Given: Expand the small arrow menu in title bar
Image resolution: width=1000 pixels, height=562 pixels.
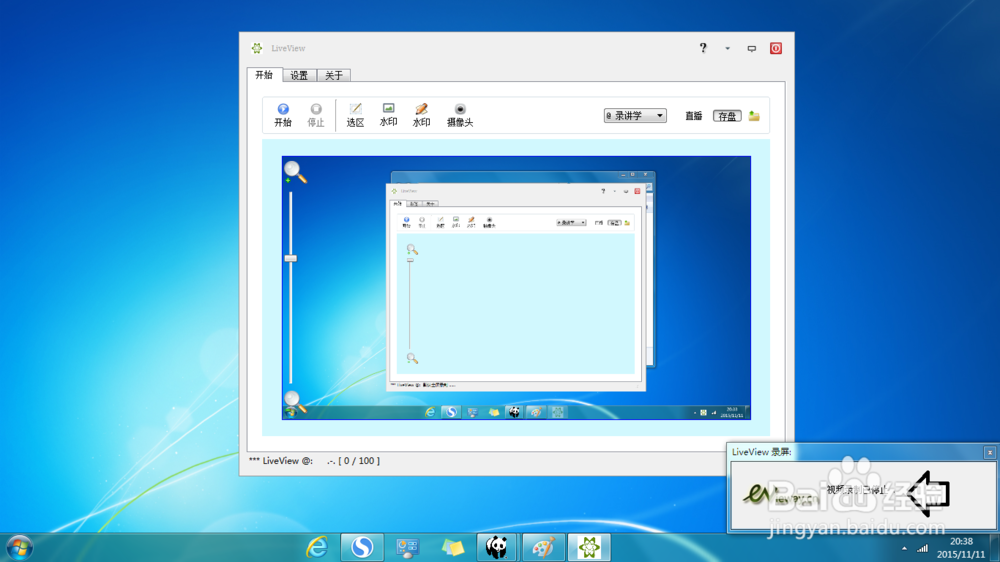Looking at the screenshot, I should (727, 48).
